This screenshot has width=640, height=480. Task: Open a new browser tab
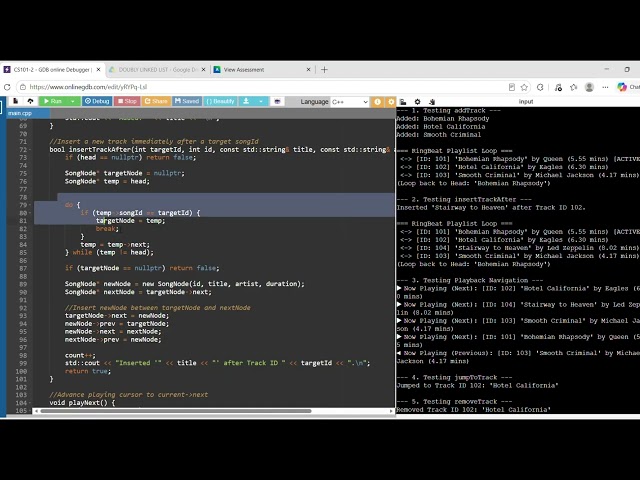[324, 70]
